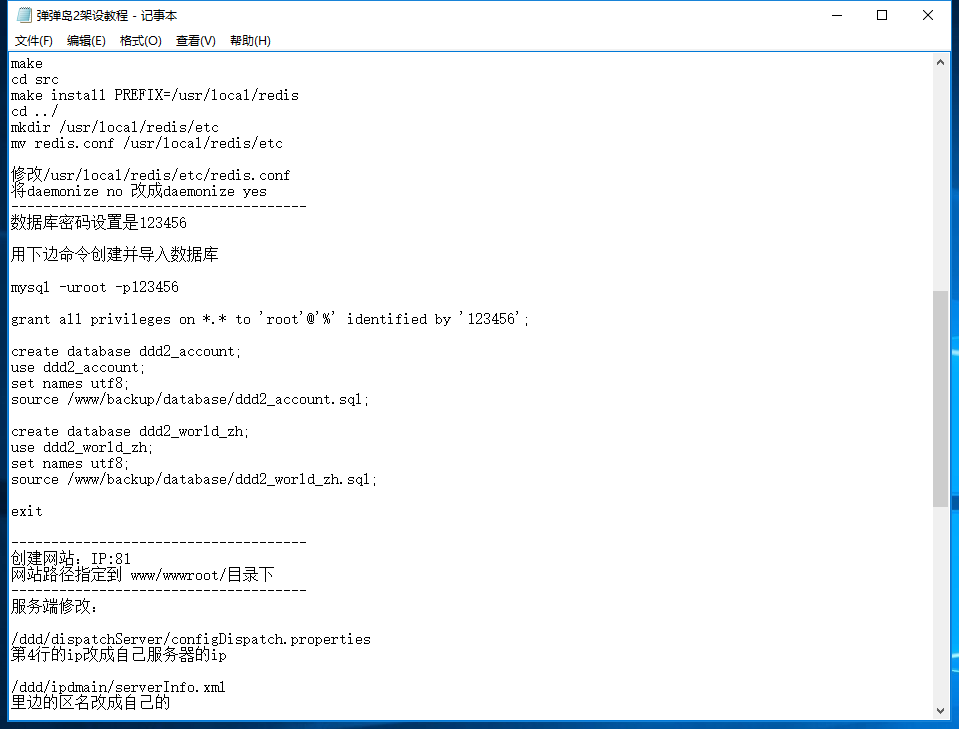Click the line "用下边命令创建并导入数据库"
959x729 pixels.
(114, 254)
